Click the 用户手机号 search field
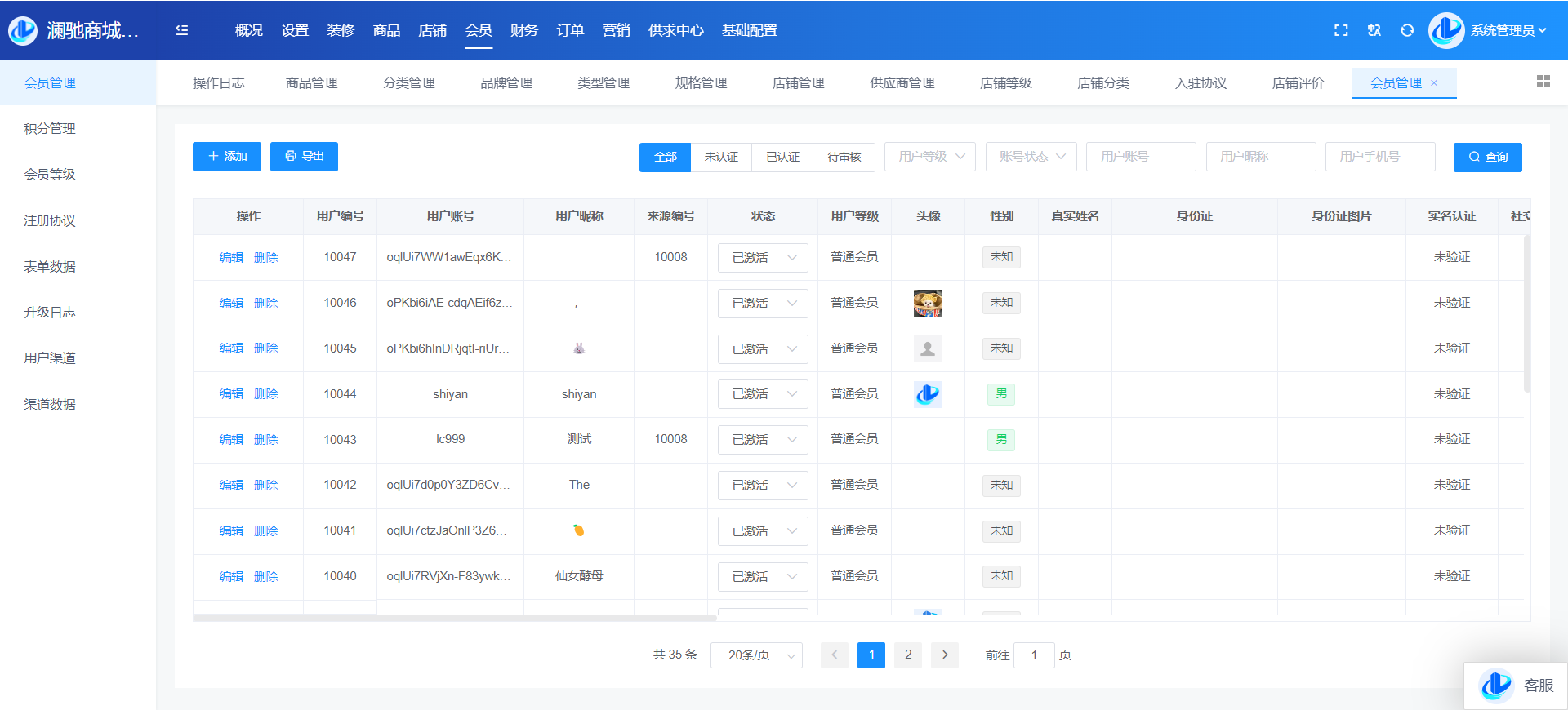This screenshot has height=710, width=1568. (x=1380, y=157)
